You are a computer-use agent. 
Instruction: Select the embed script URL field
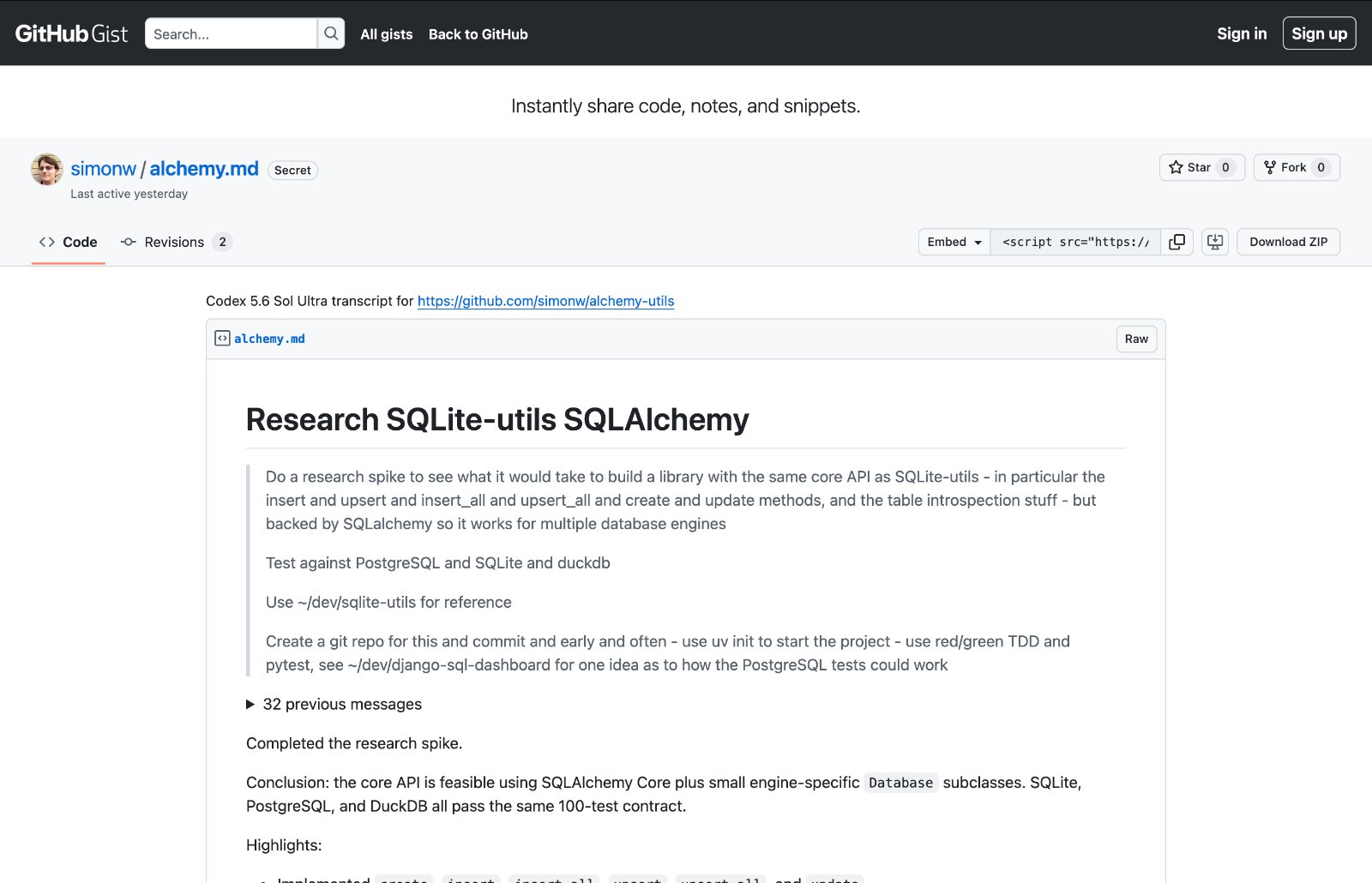1075,242
